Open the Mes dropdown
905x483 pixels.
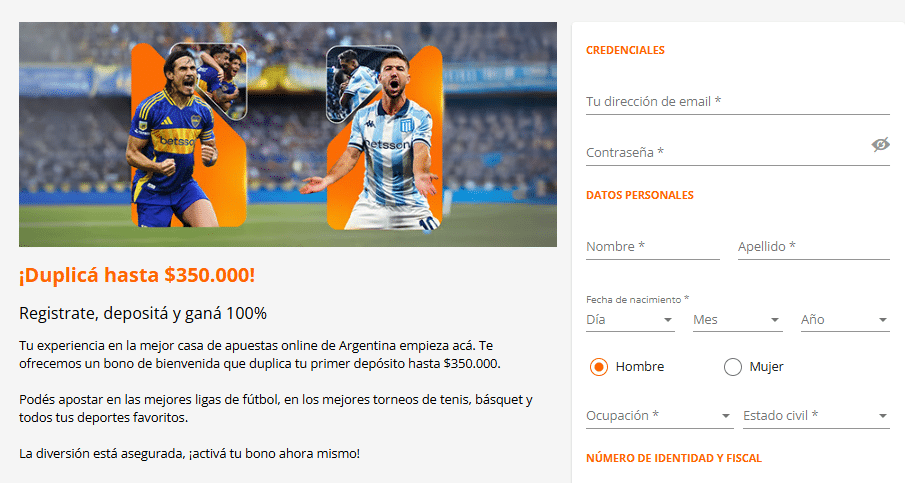coord(738,320)
